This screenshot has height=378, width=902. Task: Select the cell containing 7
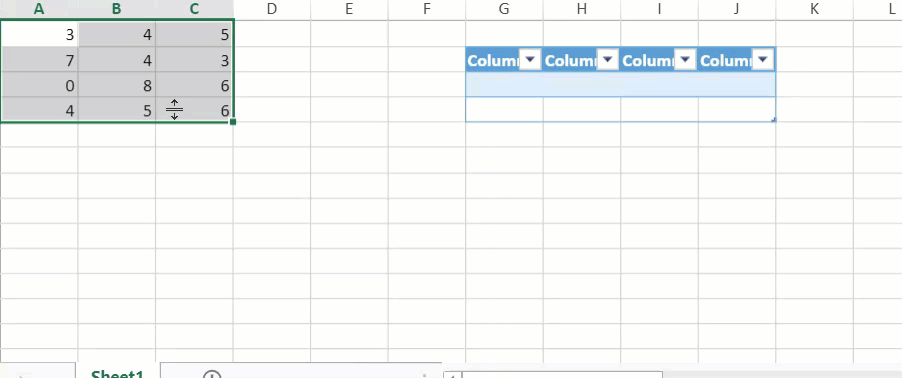click(x=39, y=60)
